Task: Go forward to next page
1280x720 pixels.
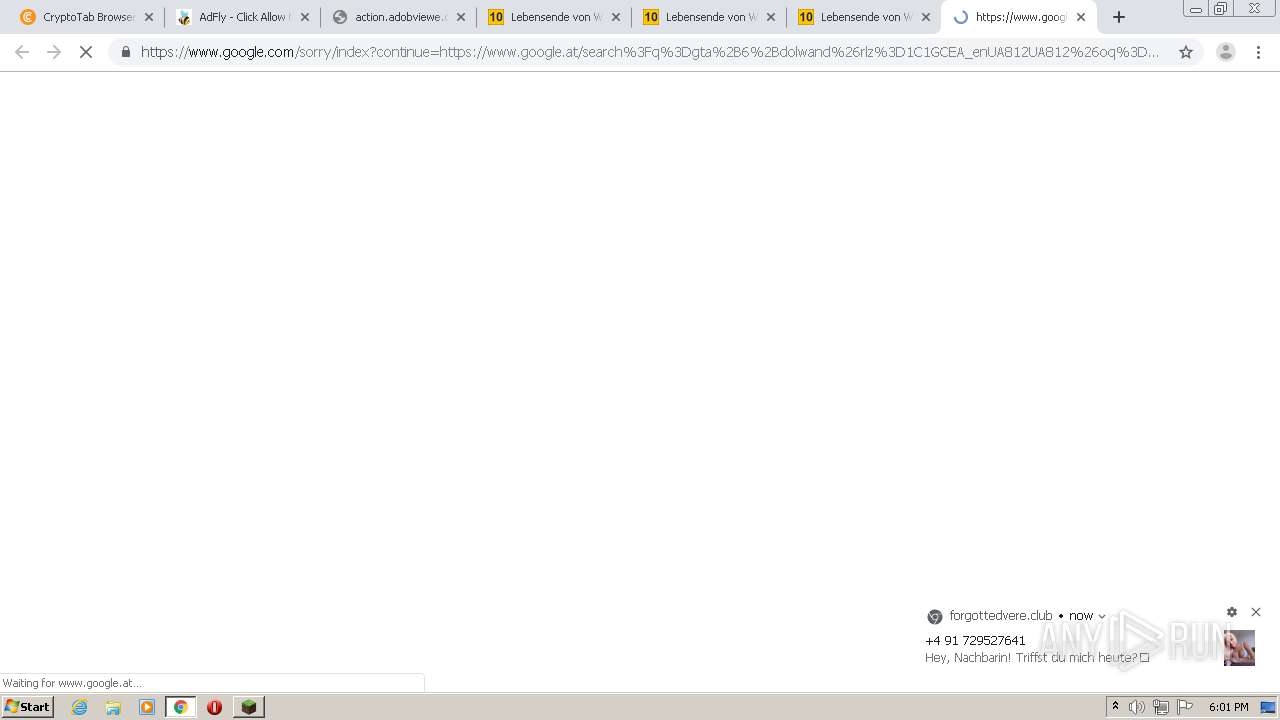Action: (x=54, y=52)
